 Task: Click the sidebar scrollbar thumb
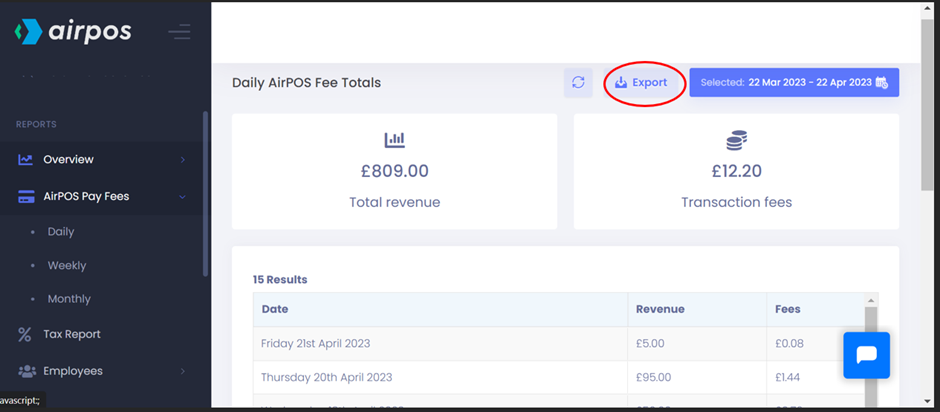[206, 194]
